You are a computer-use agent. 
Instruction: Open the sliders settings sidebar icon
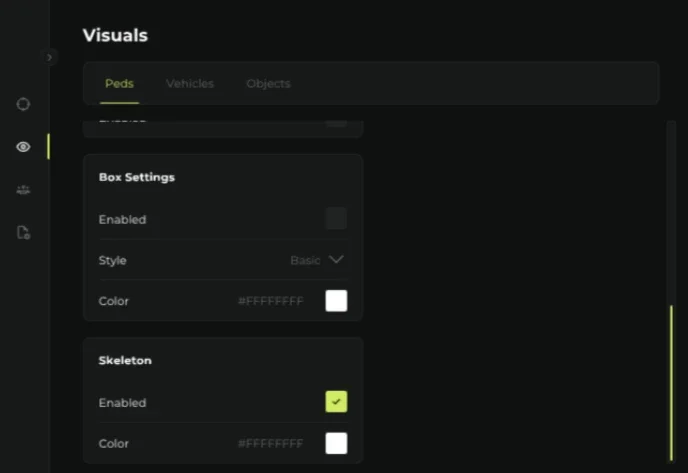coord(23,190)
